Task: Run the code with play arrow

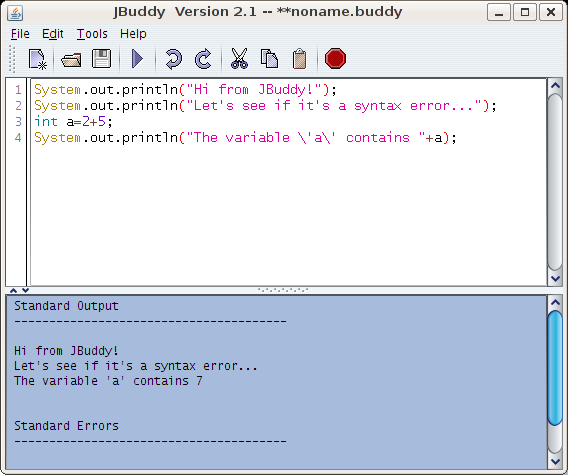Action: 137,59
